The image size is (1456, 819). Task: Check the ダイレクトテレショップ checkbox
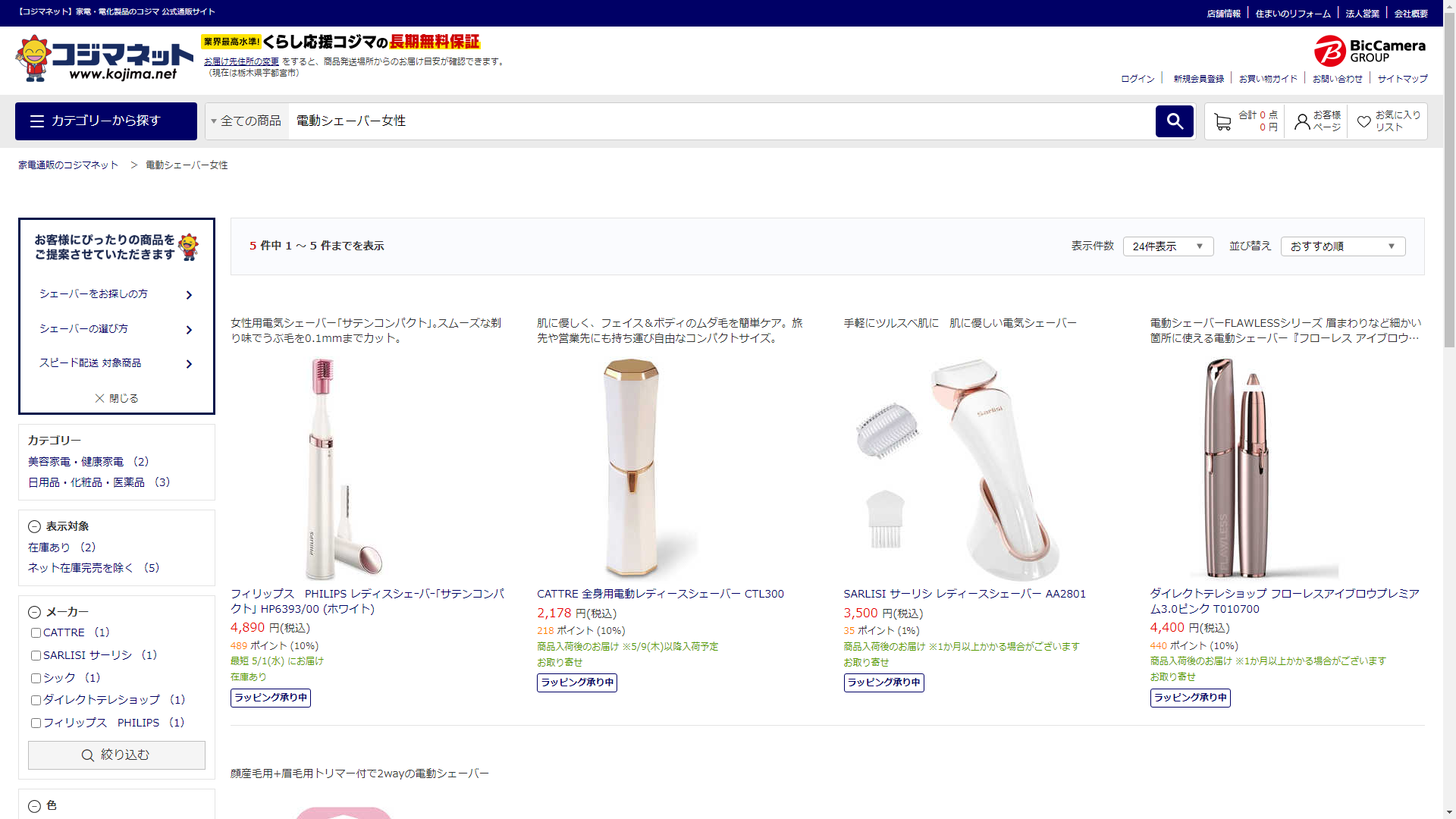click(x=36, y=700)
